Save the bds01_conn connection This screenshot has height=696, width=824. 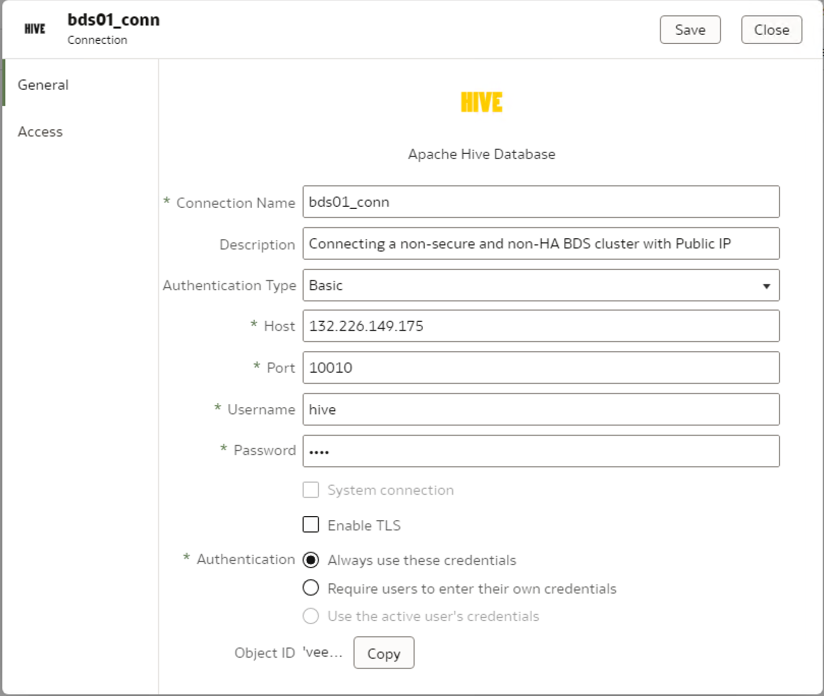pyautogui.click(x=689, y=29)
